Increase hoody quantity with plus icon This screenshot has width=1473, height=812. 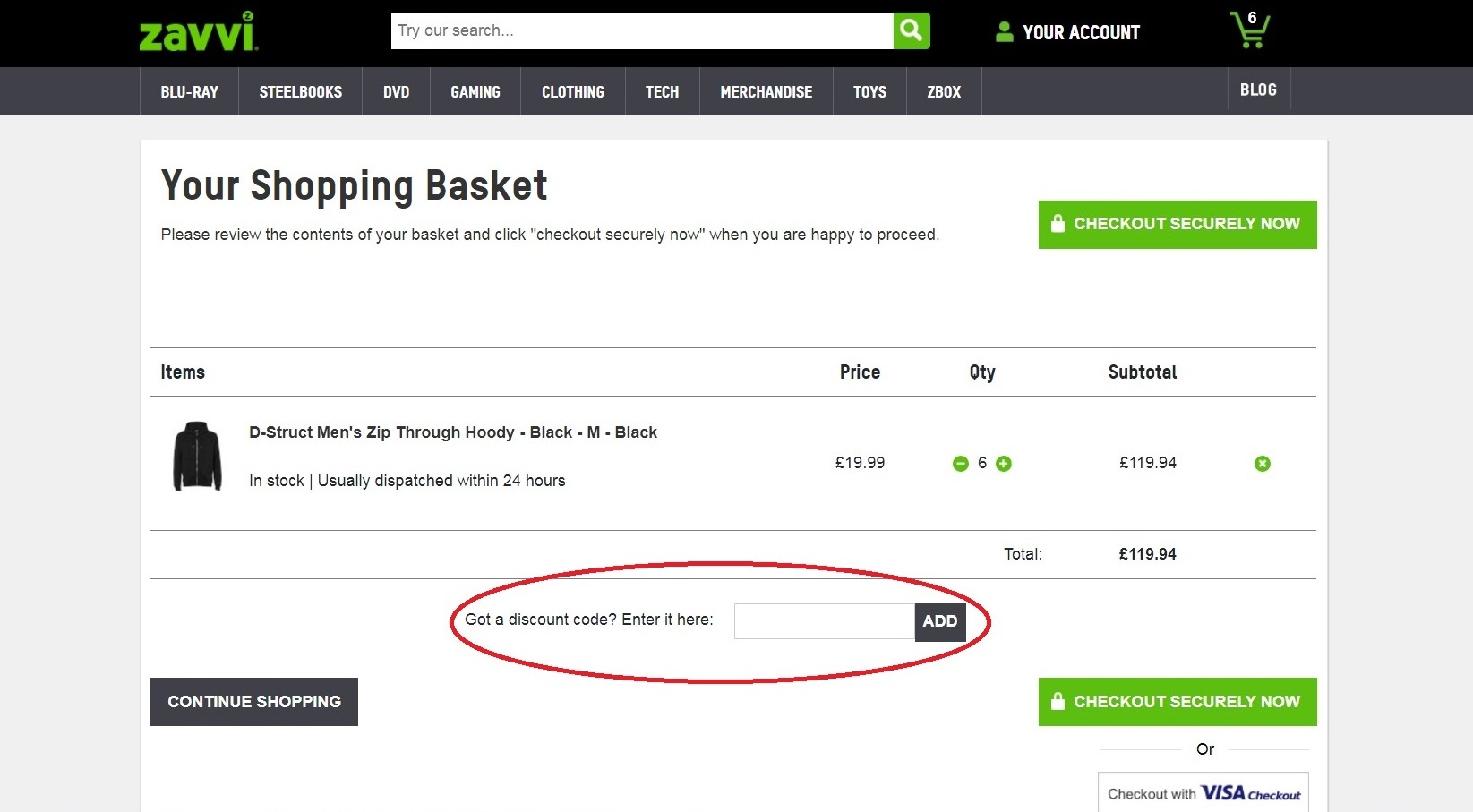(x=1004, y=464)
